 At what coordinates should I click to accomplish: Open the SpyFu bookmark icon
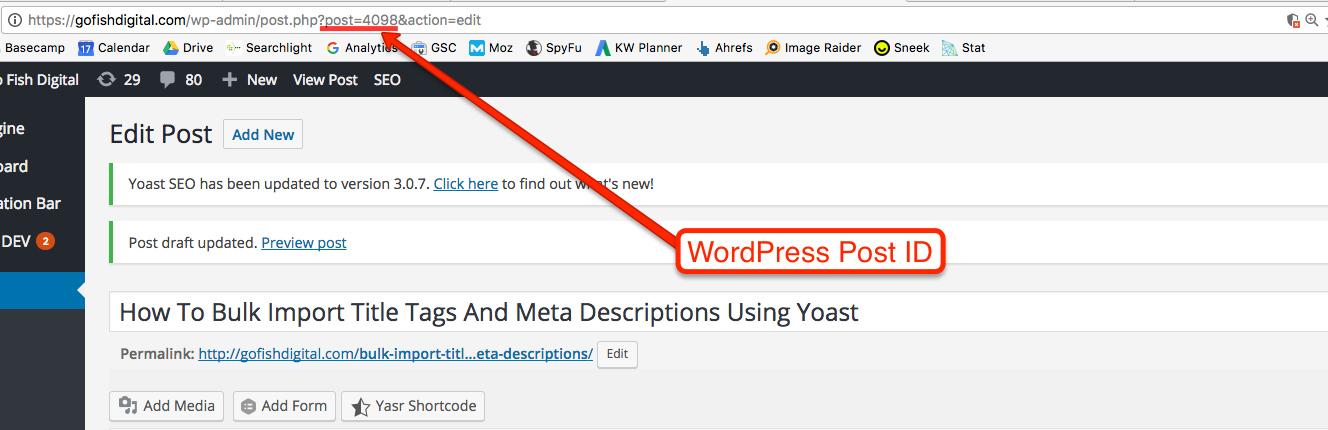pos(534,48)
